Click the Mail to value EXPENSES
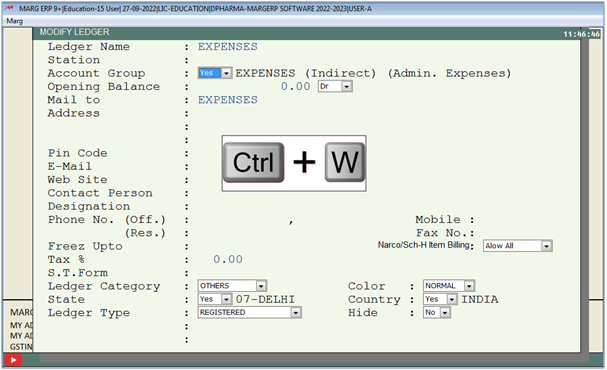607x370 pixels. (228, 100)
